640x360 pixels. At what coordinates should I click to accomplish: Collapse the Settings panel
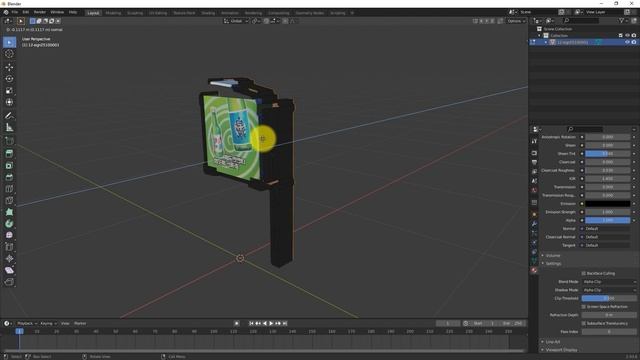pyautogui.click(x=553, y=264)
